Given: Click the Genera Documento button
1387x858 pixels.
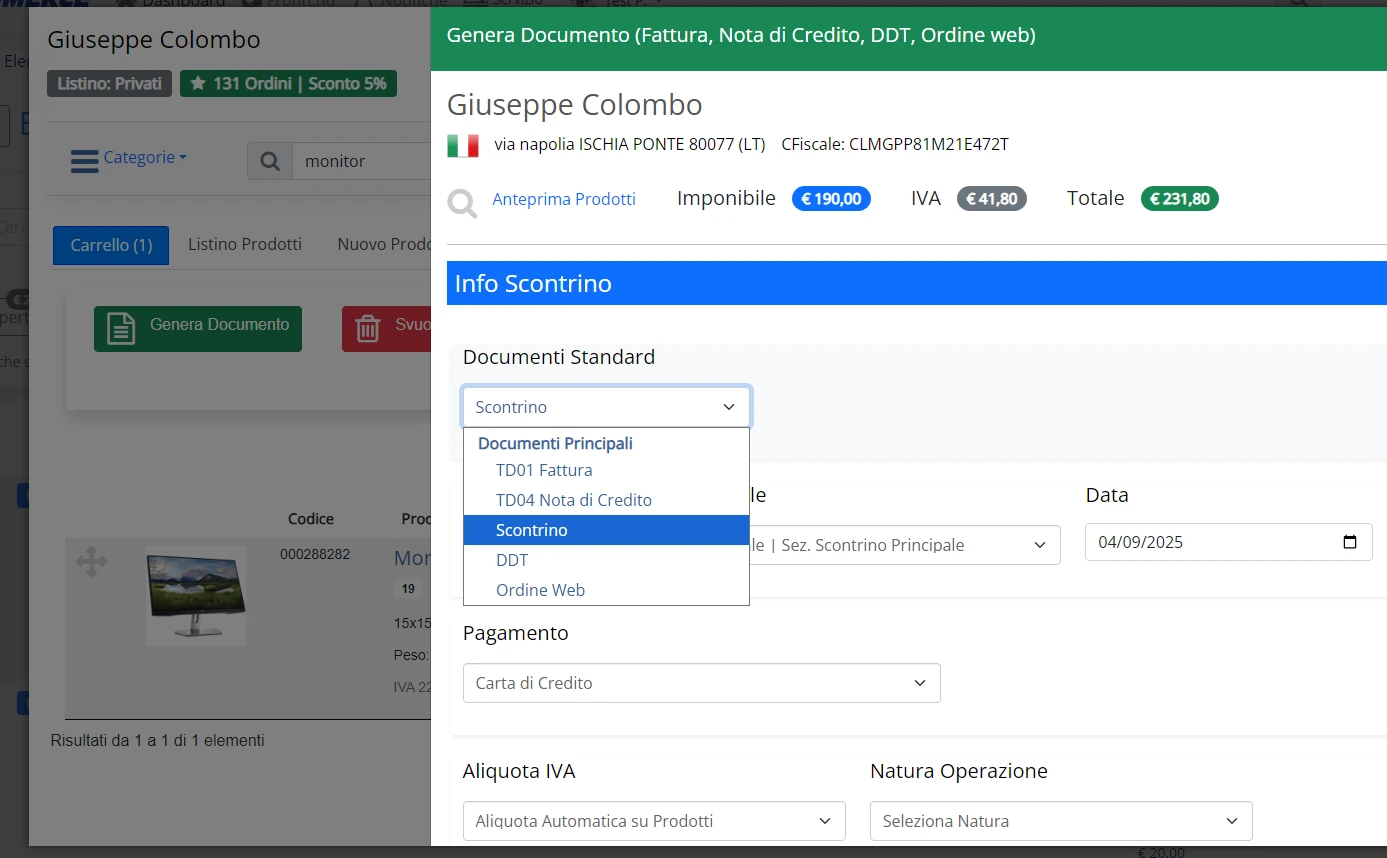Looking at the screenshot, I should click(x=198, y=328).
